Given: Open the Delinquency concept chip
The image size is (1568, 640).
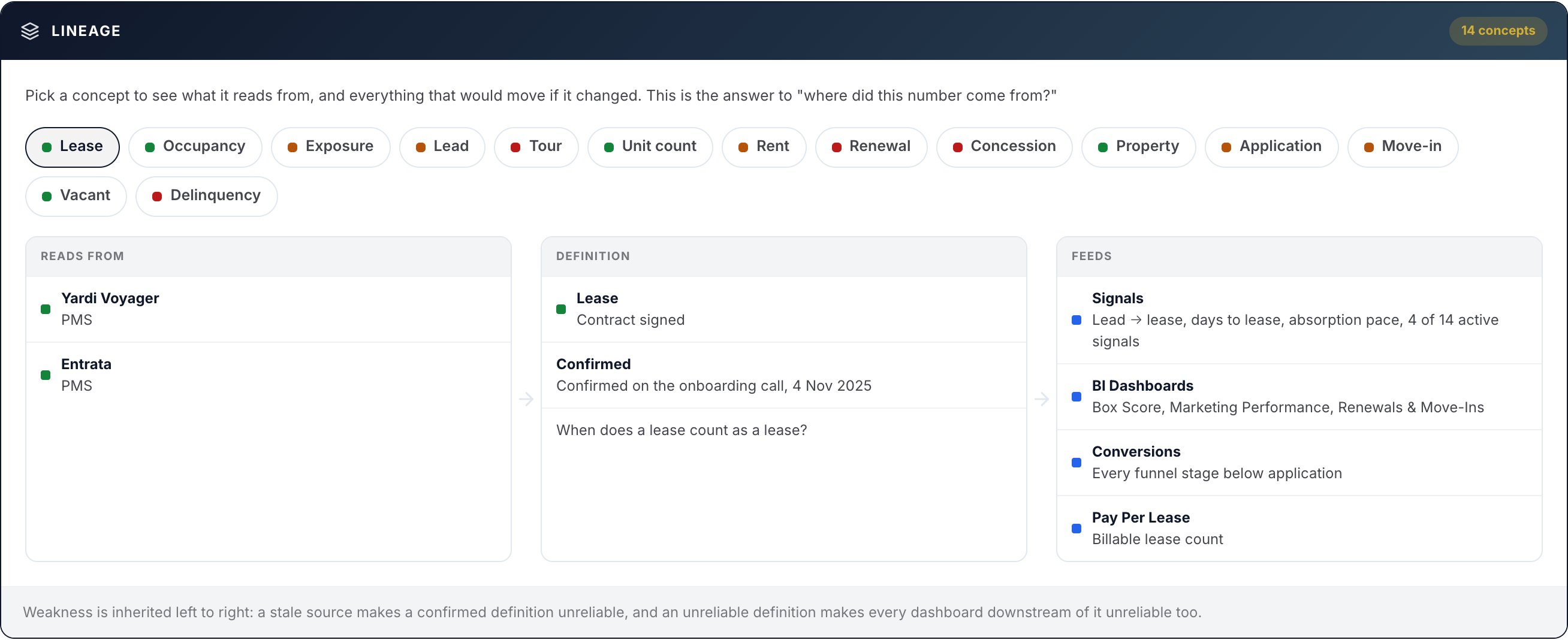Looking at the screenshot, I should pos(207,196).
